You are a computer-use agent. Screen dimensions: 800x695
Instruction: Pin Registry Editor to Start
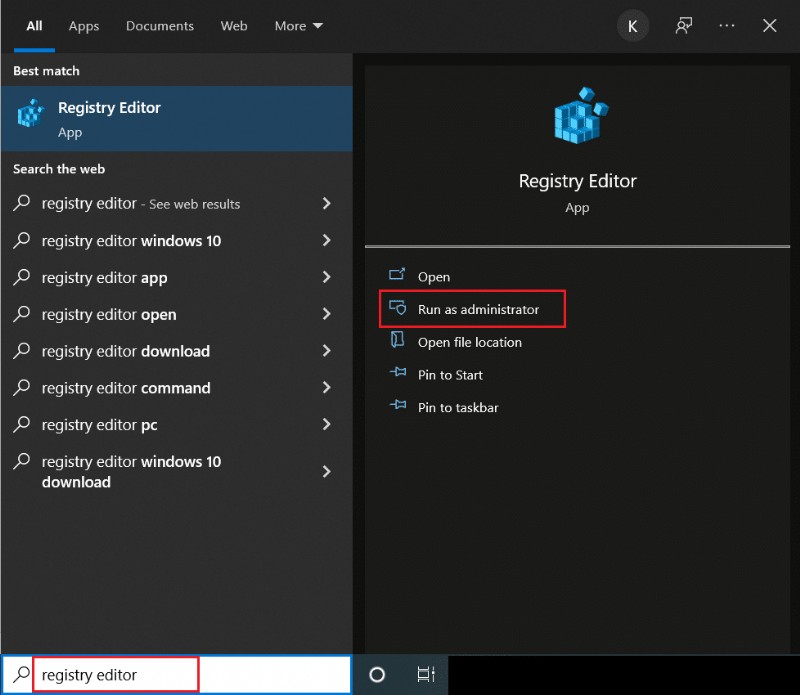pos(449,375)
